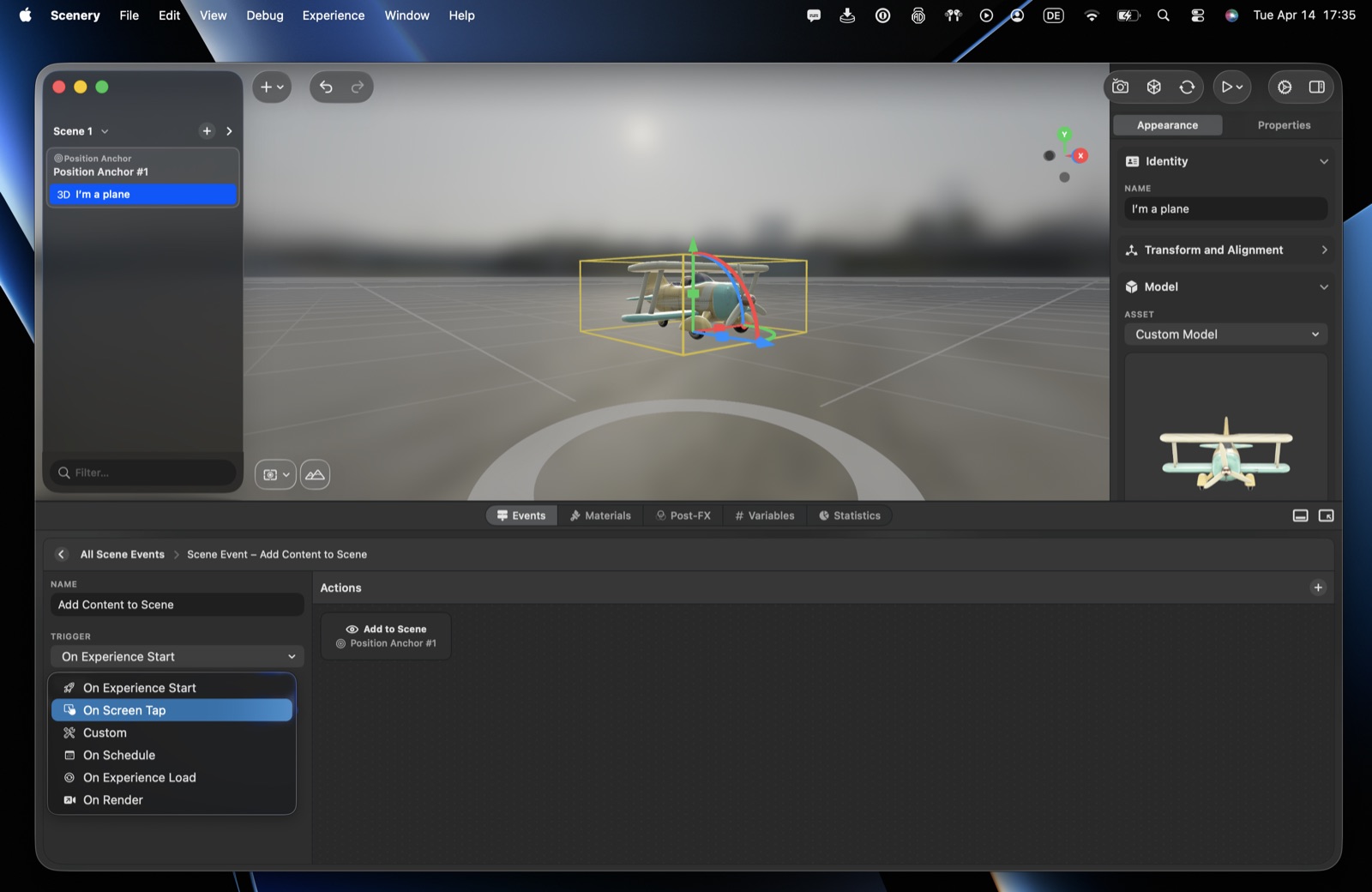Switch to the Events tab

tap(521, 515)
